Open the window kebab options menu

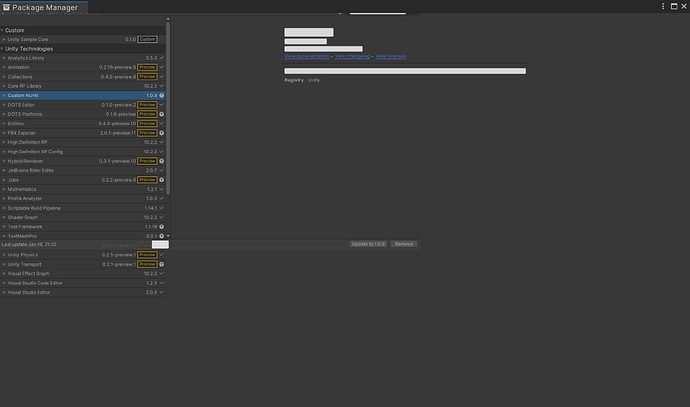click(663, 6)
